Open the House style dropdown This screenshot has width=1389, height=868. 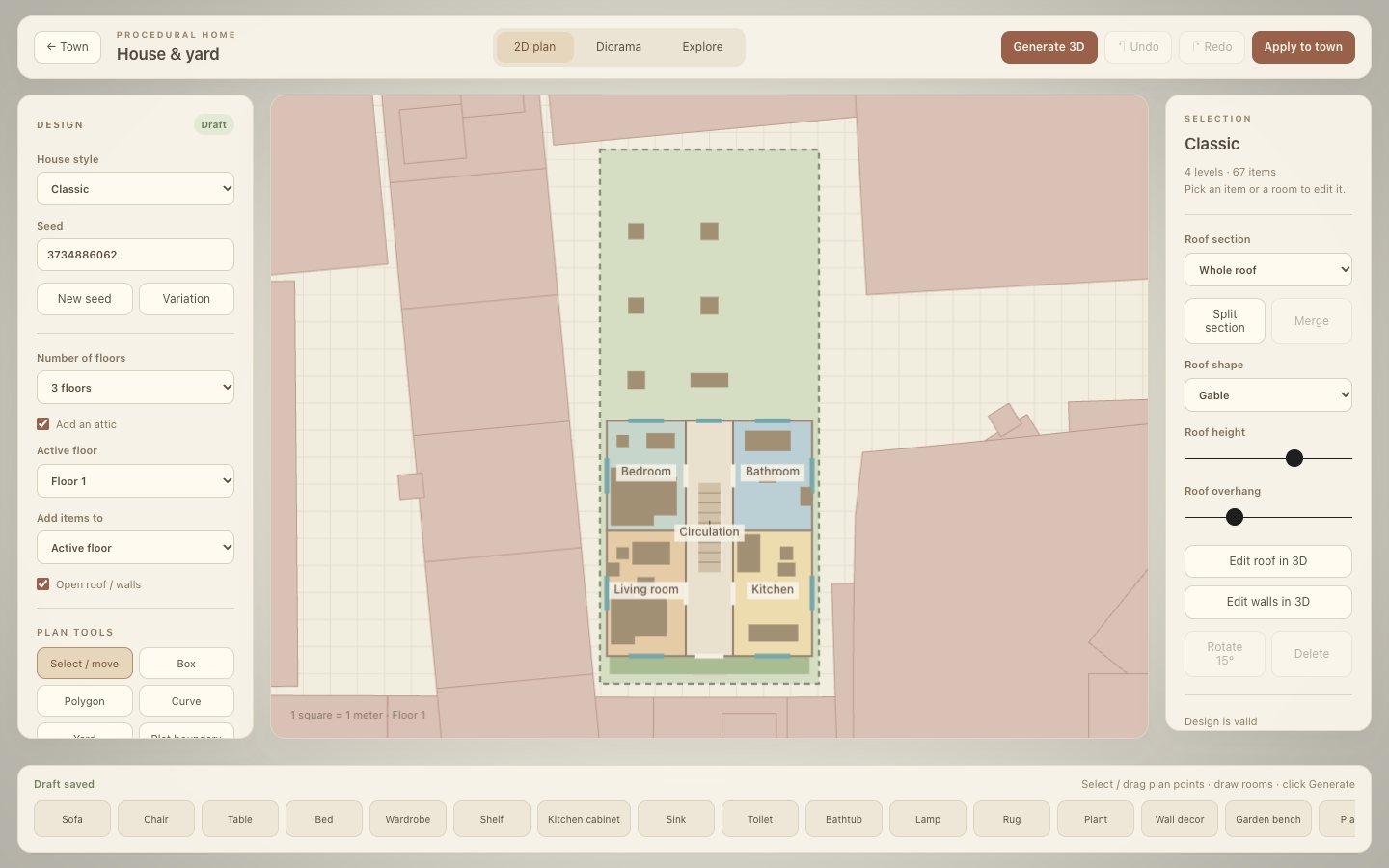click(x=135, y=189)
